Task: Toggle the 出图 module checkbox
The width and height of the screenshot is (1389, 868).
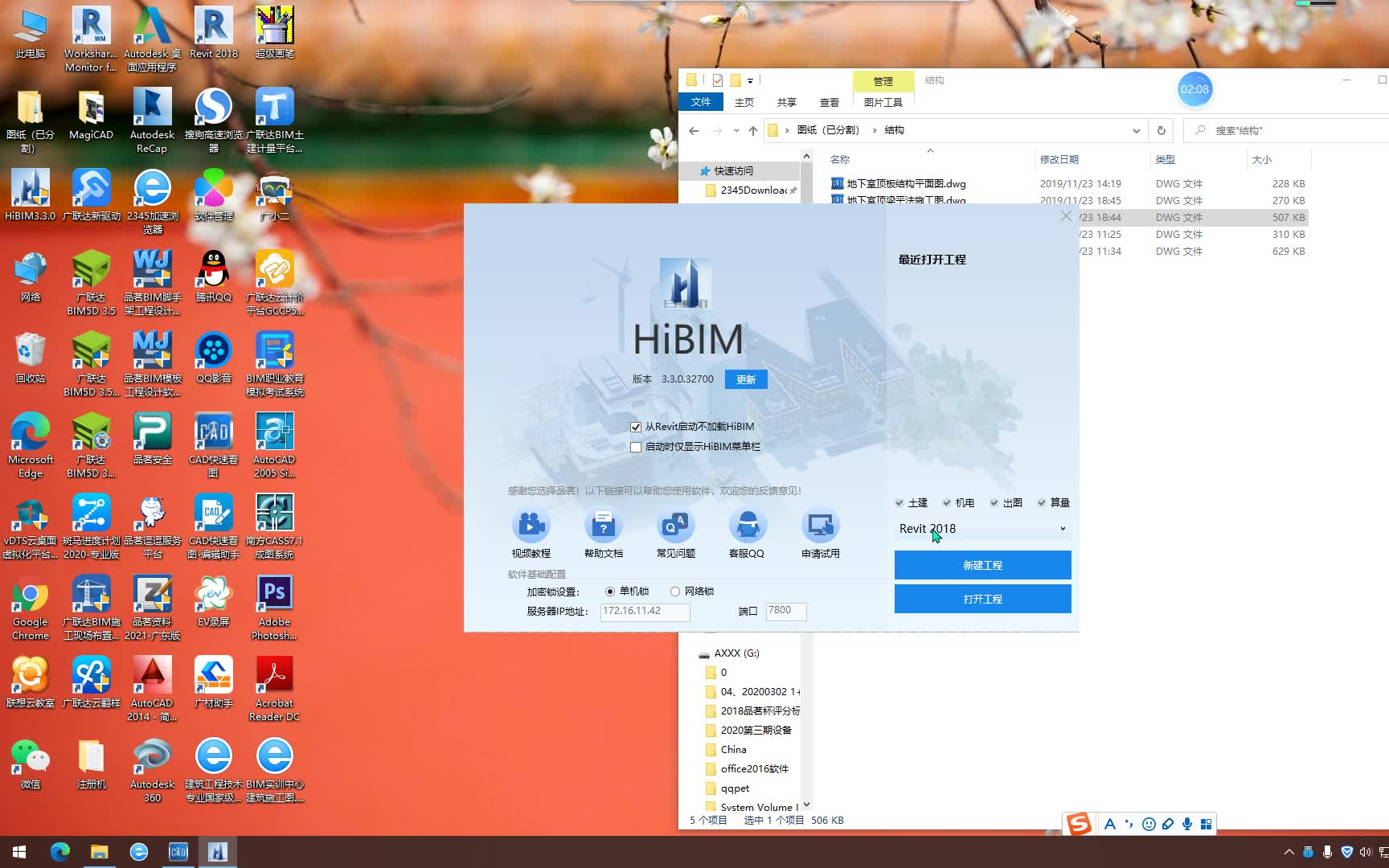Action: pos(994,503)
